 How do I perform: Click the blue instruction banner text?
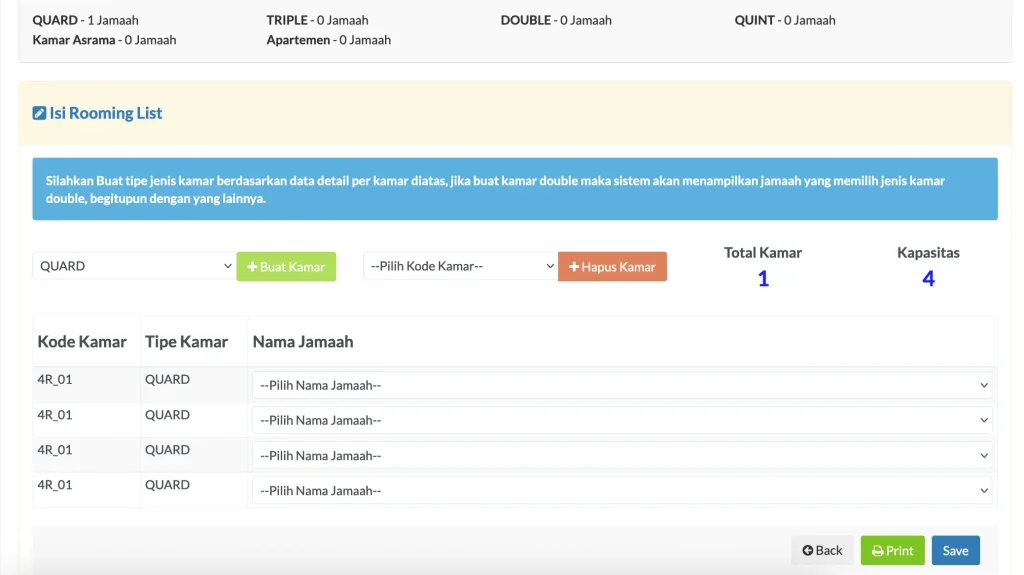click(x=495, y=190)
